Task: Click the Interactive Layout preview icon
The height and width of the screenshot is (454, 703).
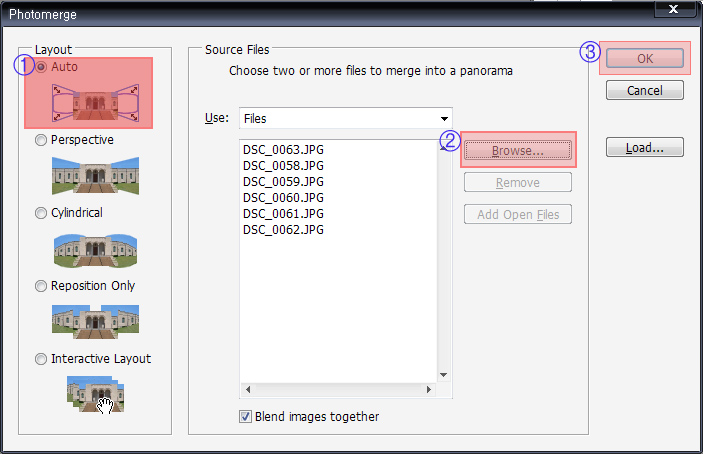Action: tap(96, 392)
